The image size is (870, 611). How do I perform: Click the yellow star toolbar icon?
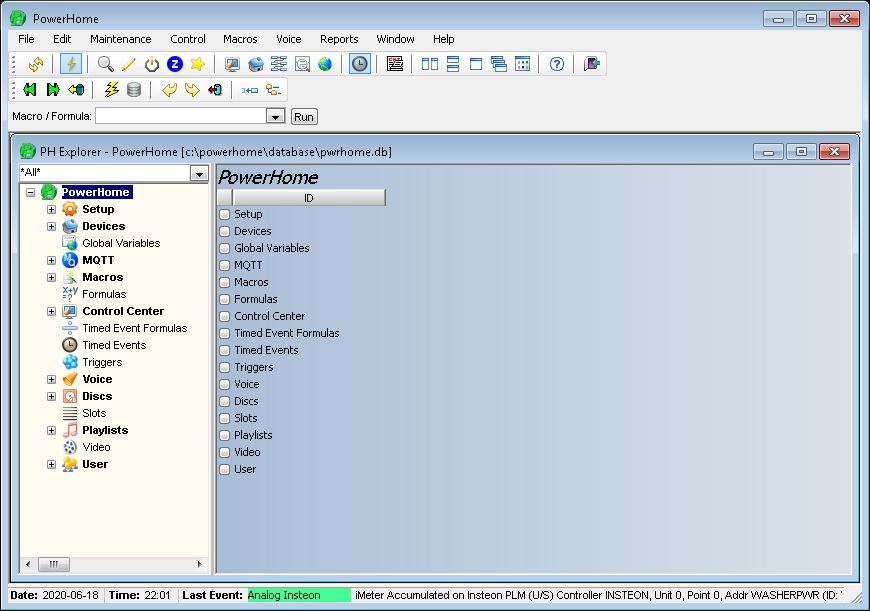(198, 64)
